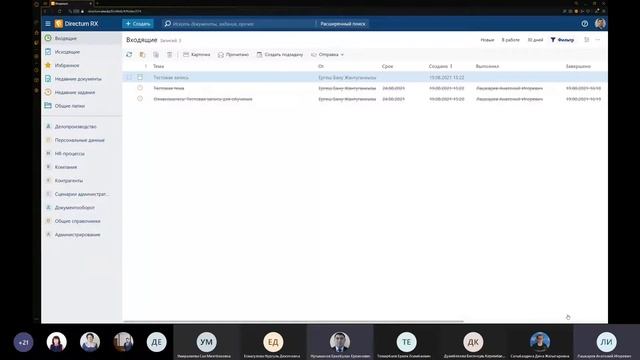640x360 pixels.
Task: Open the hamburger menu beside Directum RX
Action: [48, 24]
